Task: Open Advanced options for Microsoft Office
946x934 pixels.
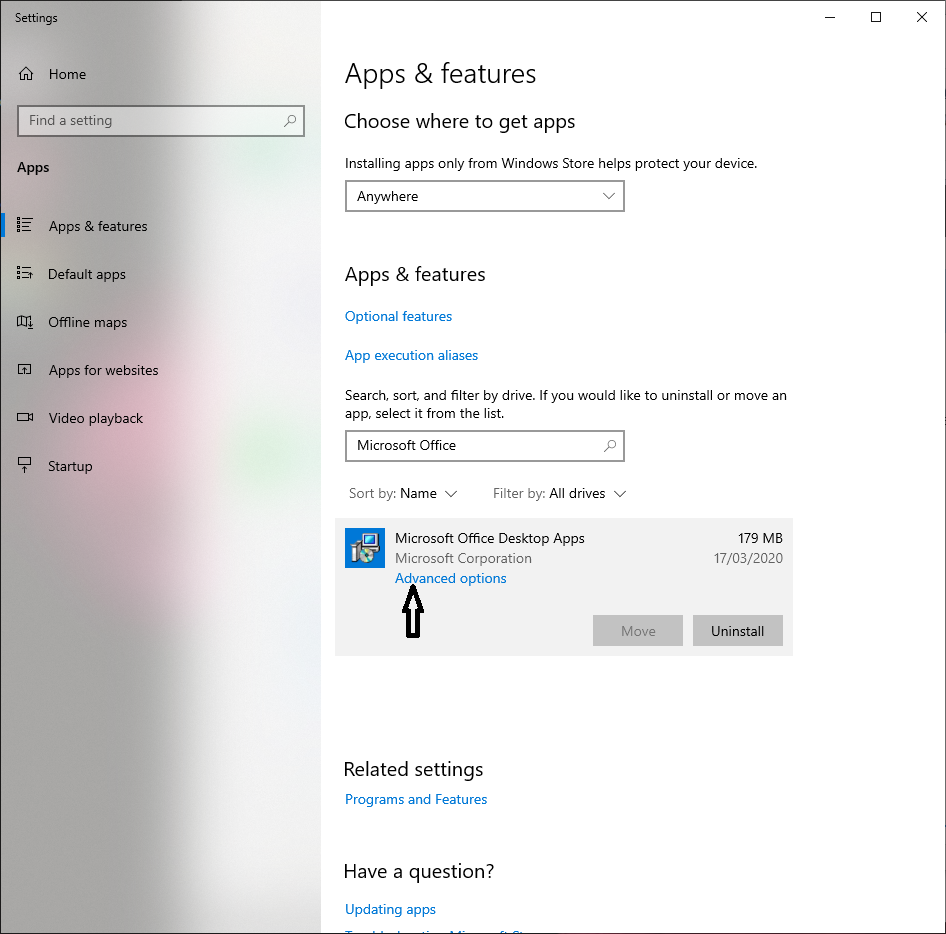Action: [x=451, y=578]
